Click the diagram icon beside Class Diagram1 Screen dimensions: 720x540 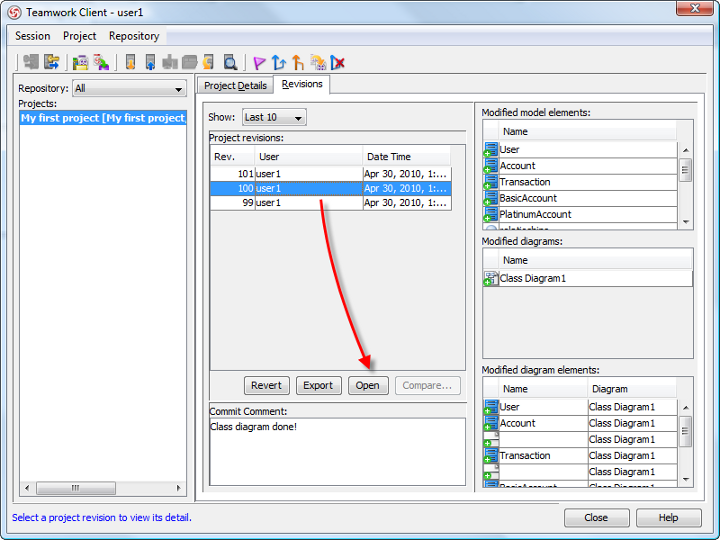[491, 278]
